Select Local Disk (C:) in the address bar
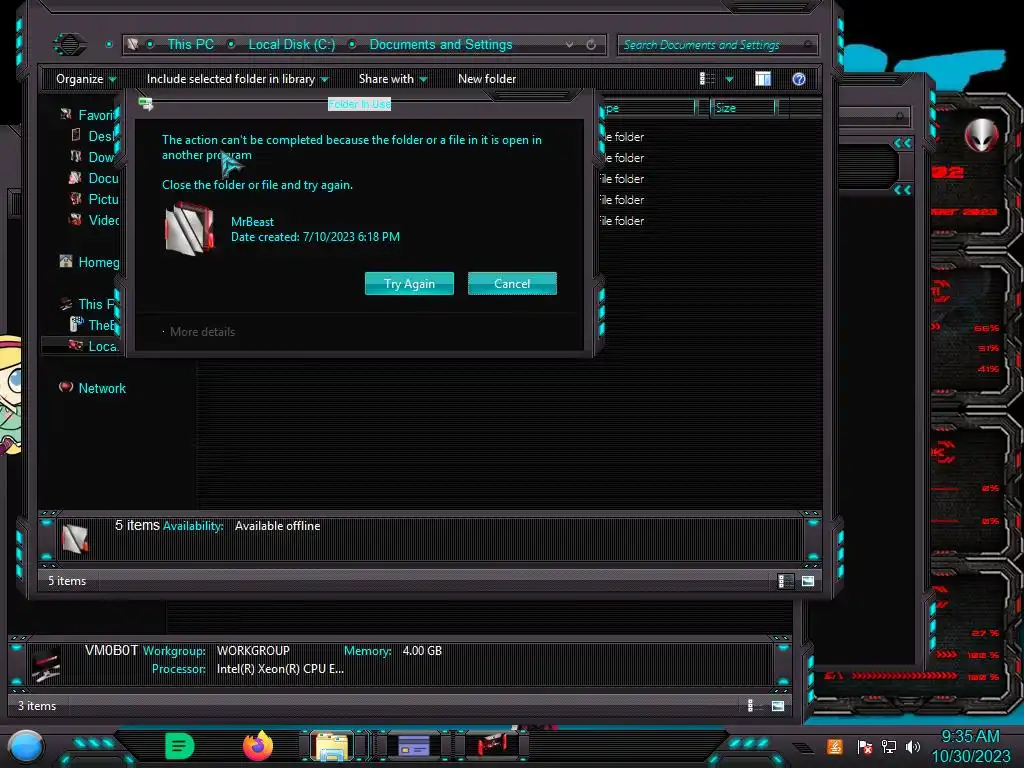Image resolution: width=1024 pixels, height=768 pixels. pyautogui.click(x=291, y=44)
